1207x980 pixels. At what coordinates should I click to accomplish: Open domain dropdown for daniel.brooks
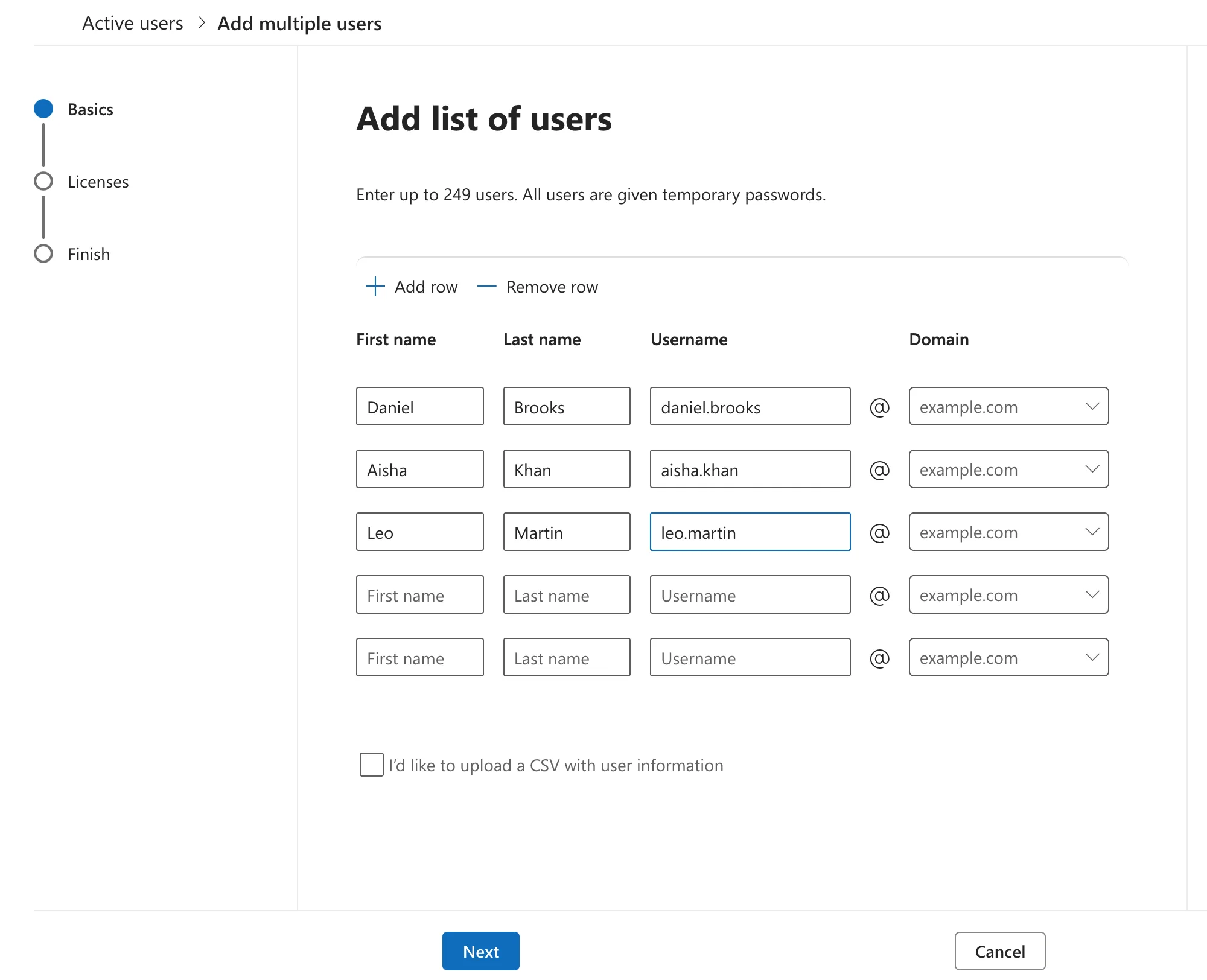[x=1008, y=407]
